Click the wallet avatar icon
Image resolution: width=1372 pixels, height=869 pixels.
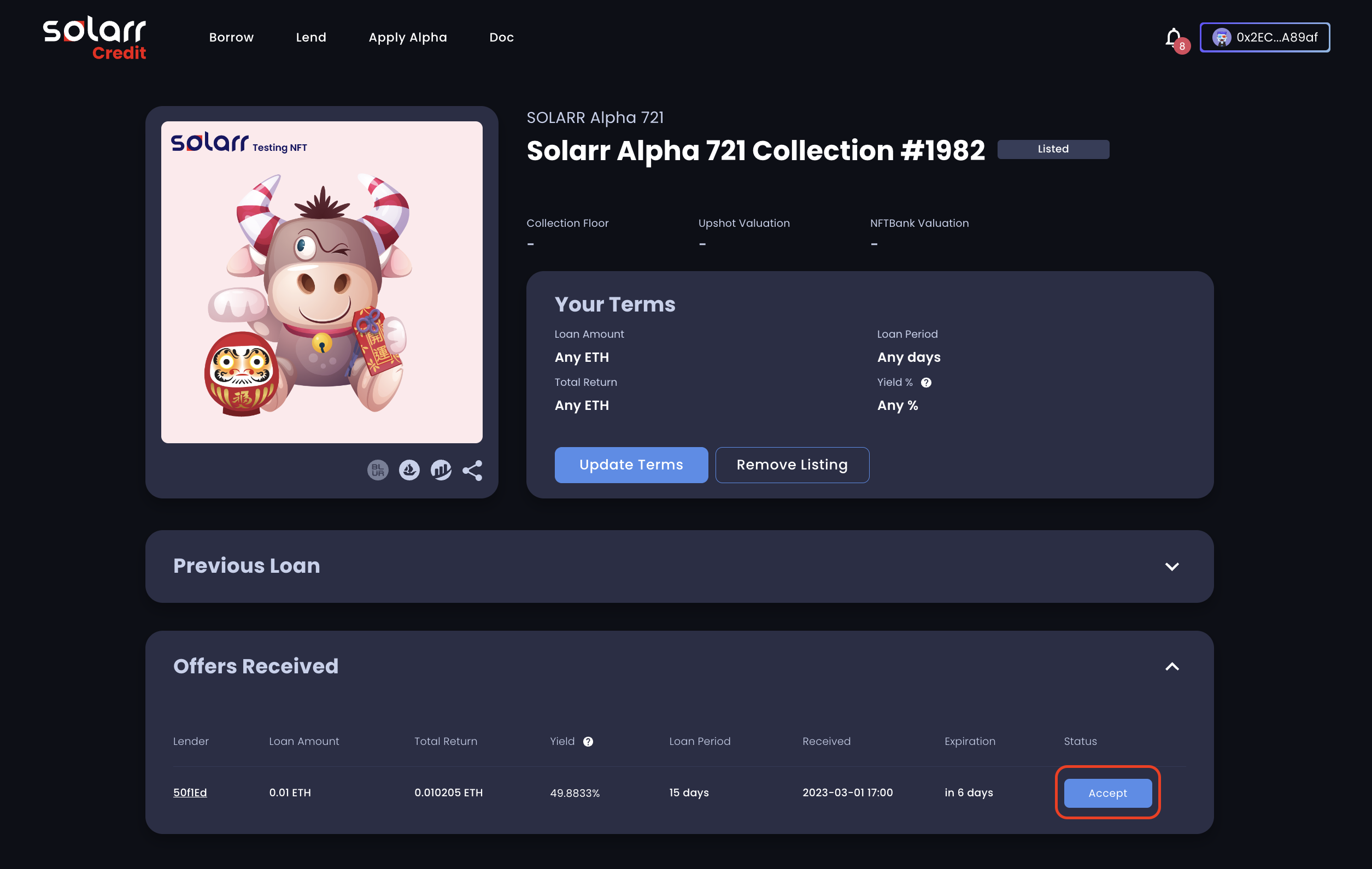pyautogui.click(x=1221, y=38)
